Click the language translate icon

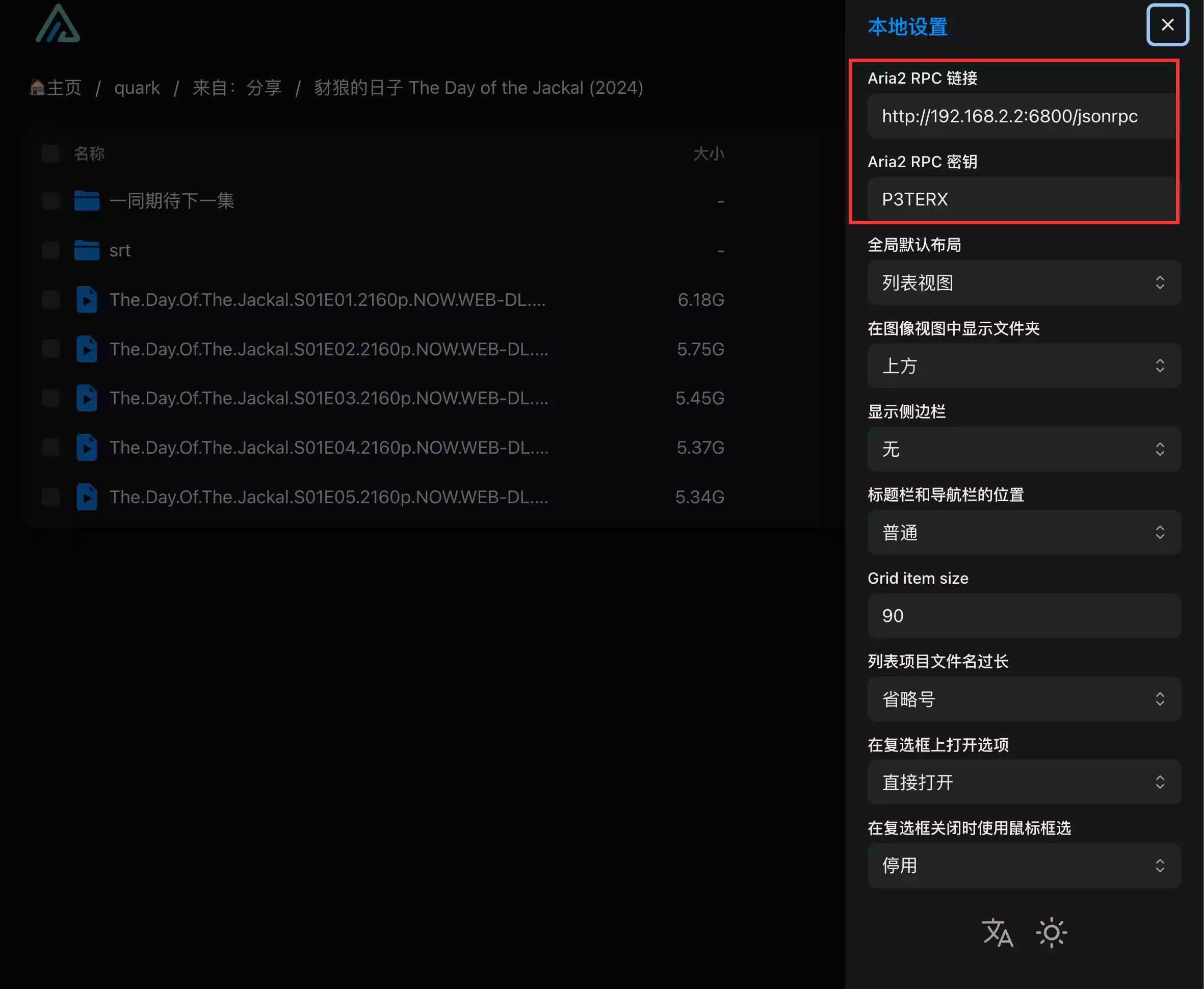click(x=997, y=932)
